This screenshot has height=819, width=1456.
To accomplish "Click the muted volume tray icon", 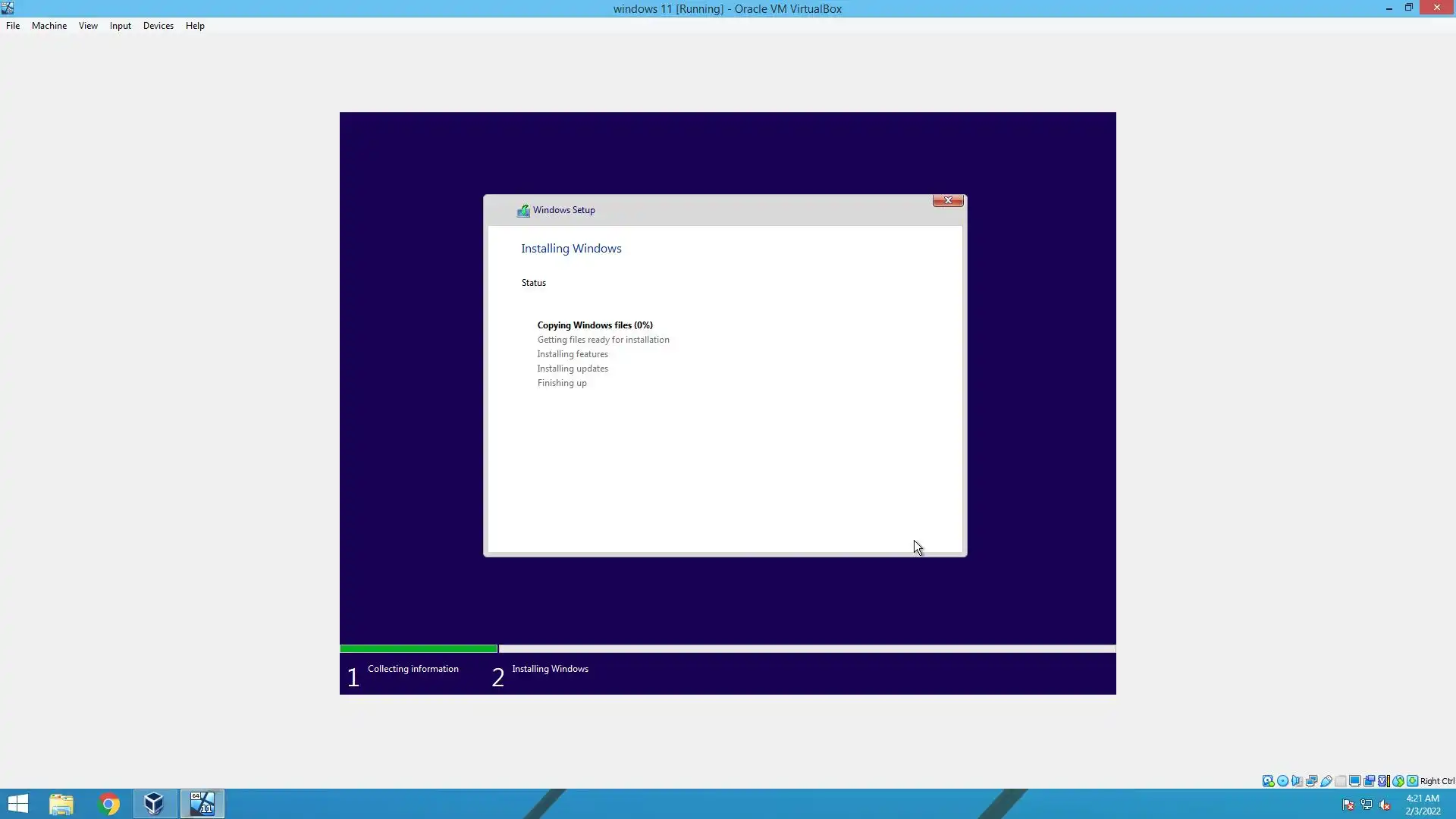I will [1385, 805].
